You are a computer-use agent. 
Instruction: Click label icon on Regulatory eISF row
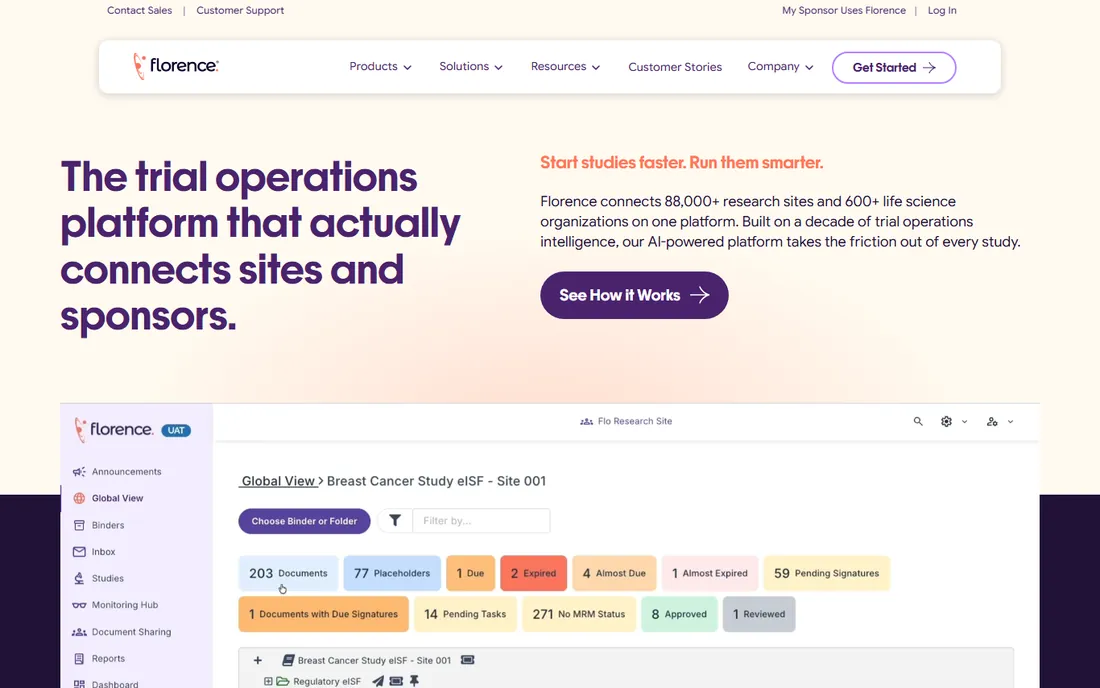tap(396, 680)
